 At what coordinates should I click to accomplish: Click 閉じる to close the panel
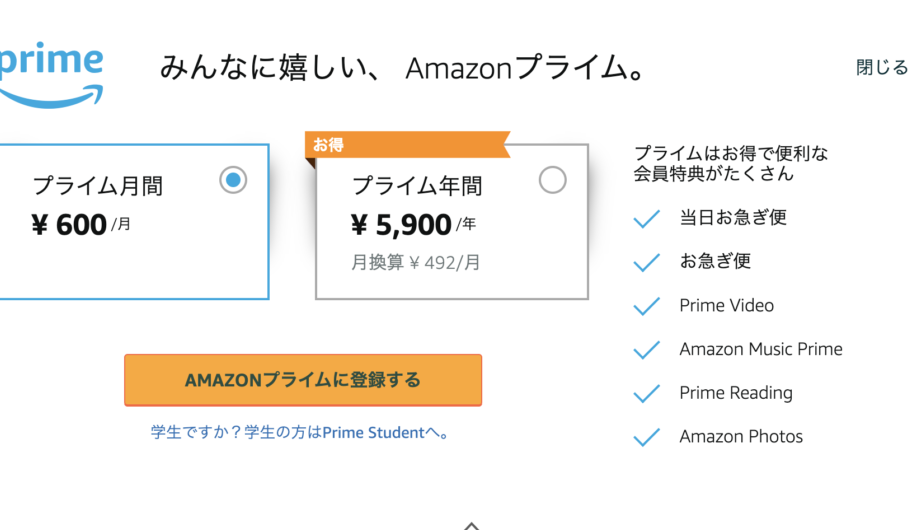pyautogui.click(x=881, y=68)
